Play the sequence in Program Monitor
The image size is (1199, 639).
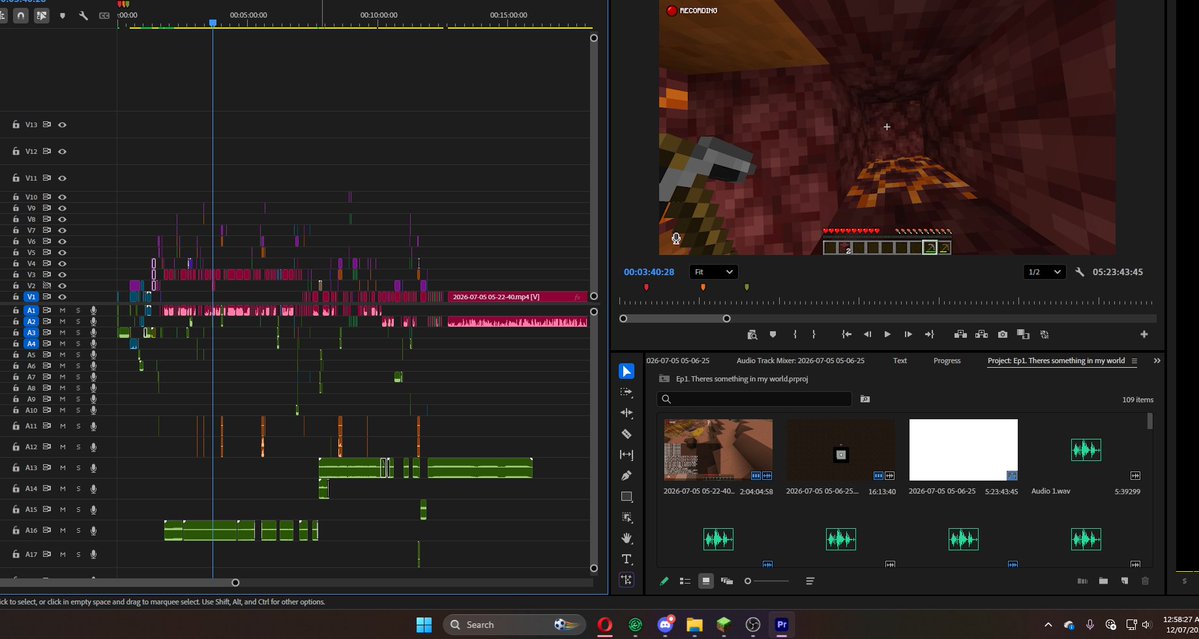[x=887, y=334]
